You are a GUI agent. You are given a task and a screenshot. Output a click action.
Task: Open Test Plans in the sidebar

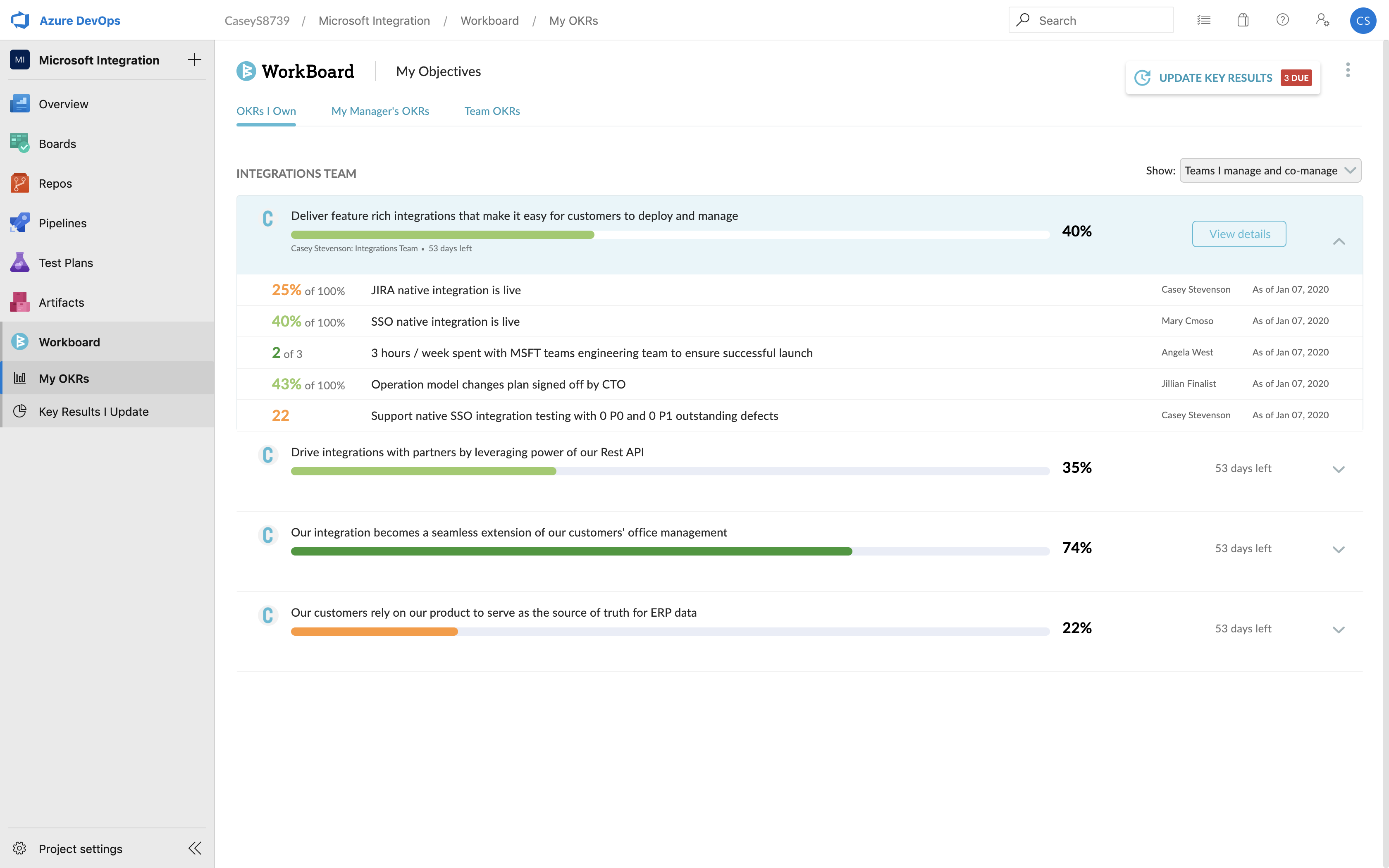(107, 262)
